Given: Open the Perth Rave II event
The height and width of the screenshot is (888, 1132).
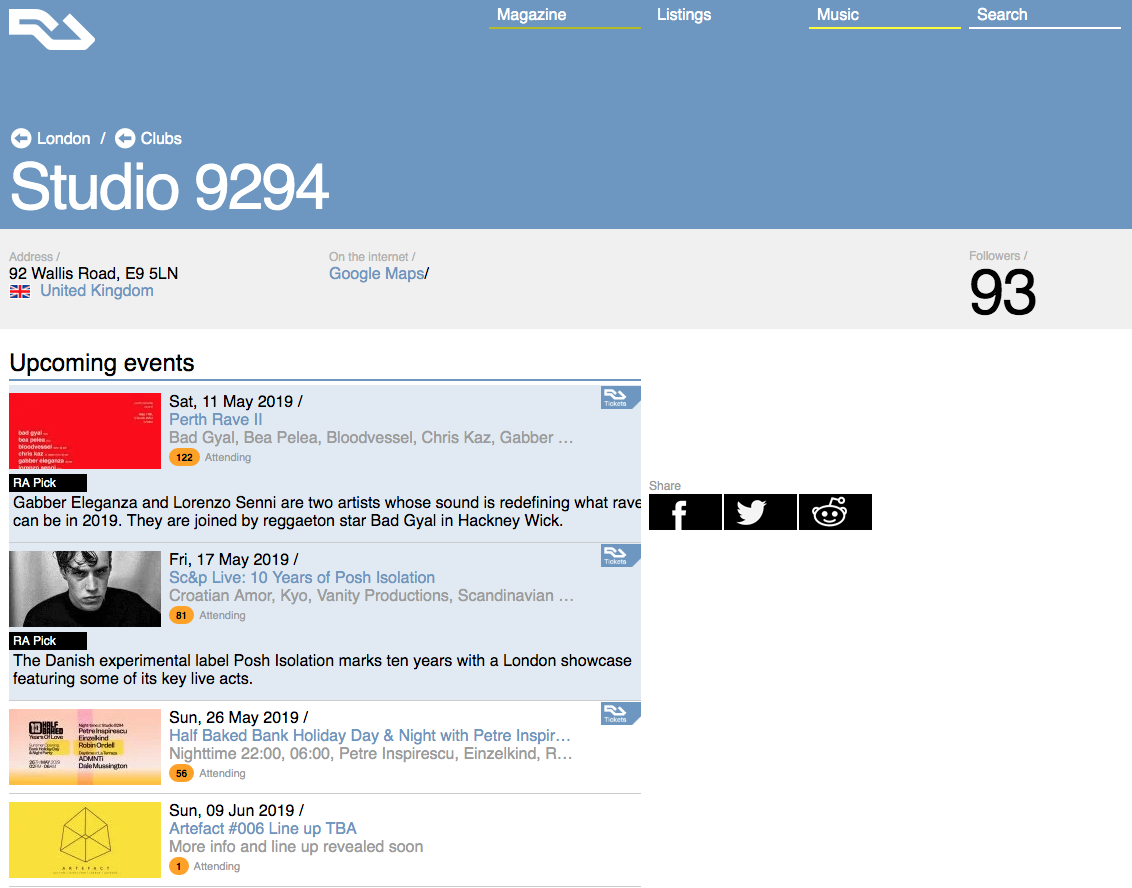Looking at the screenshot, I should 216,419.
